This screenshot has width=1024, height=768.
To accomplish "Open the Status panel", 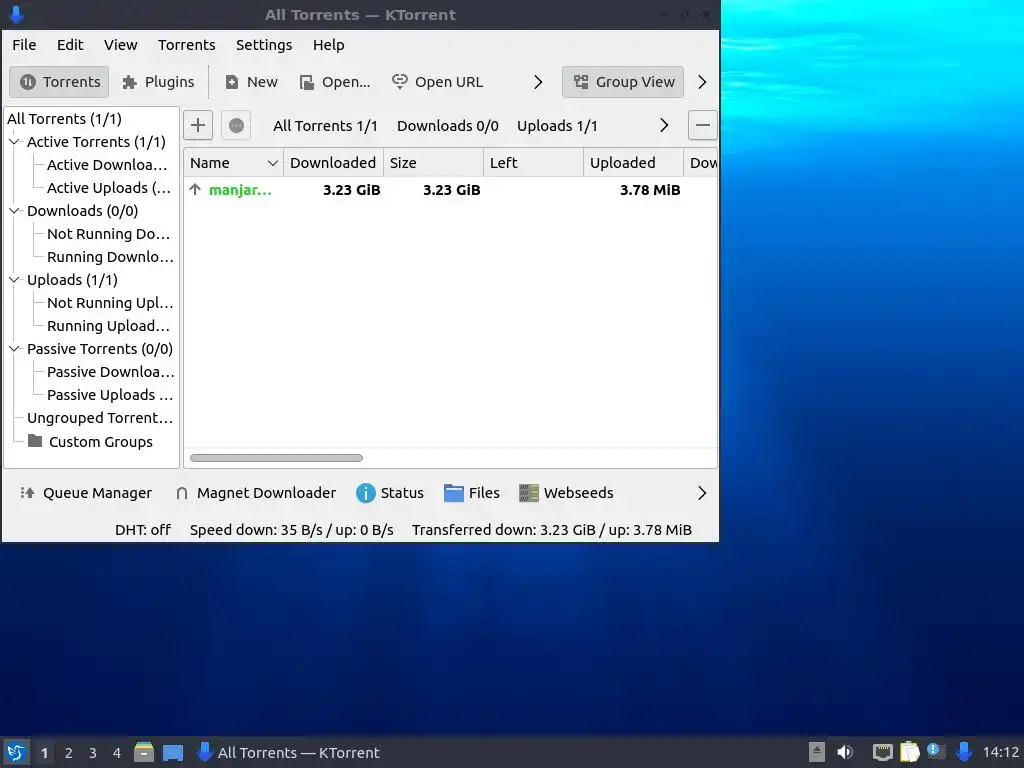I will tap(390, 493).
